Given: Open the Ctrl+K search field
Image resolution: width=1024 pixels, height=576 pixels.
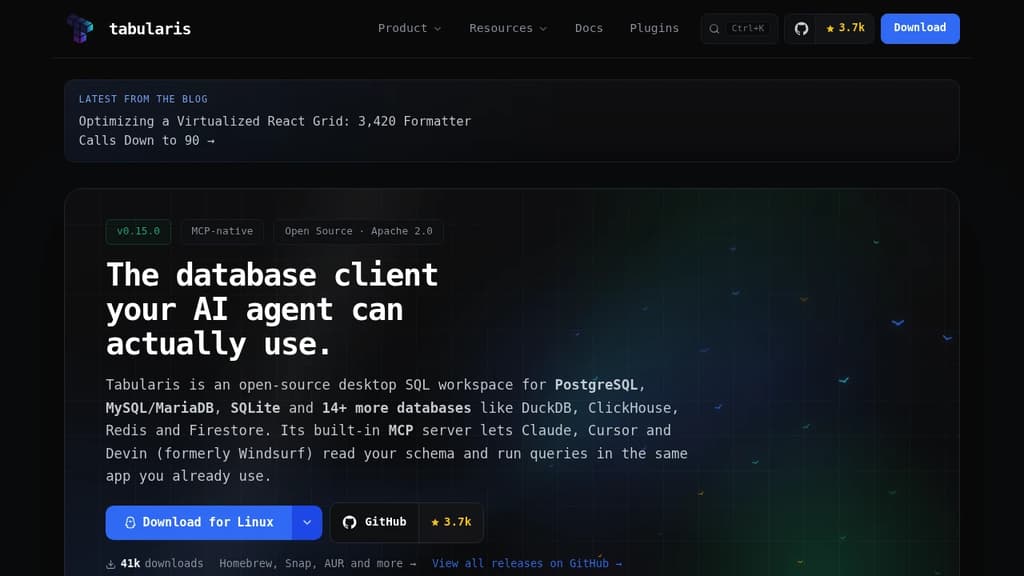Looking at the screenshot, I should tap(739, 29).
